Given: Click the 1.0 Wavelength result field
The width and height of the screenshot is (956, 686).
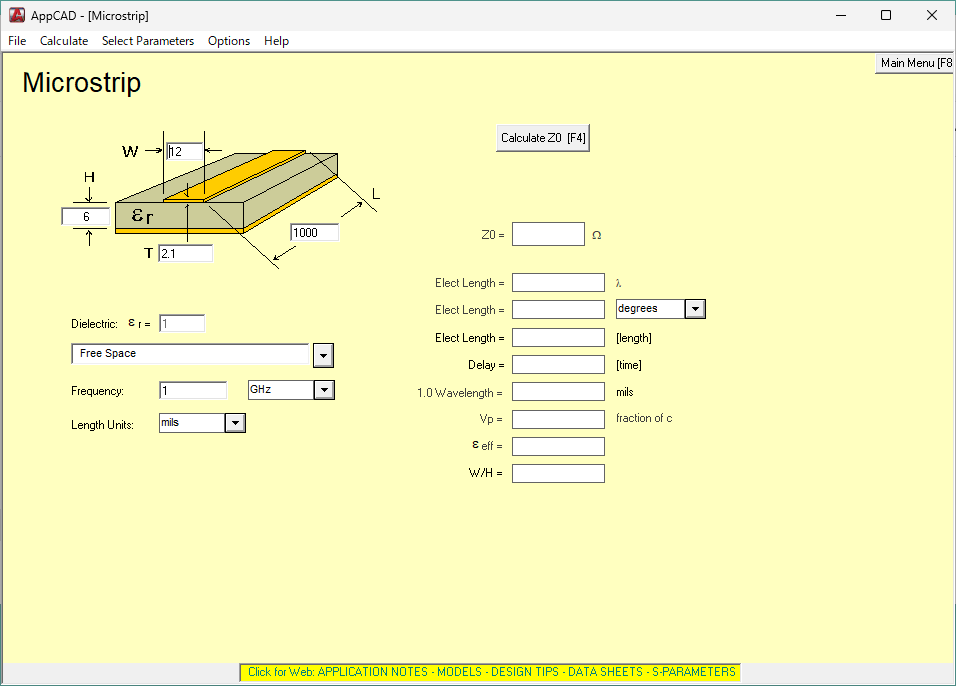Looking at the screenshot, I should (x=558, y=391).
